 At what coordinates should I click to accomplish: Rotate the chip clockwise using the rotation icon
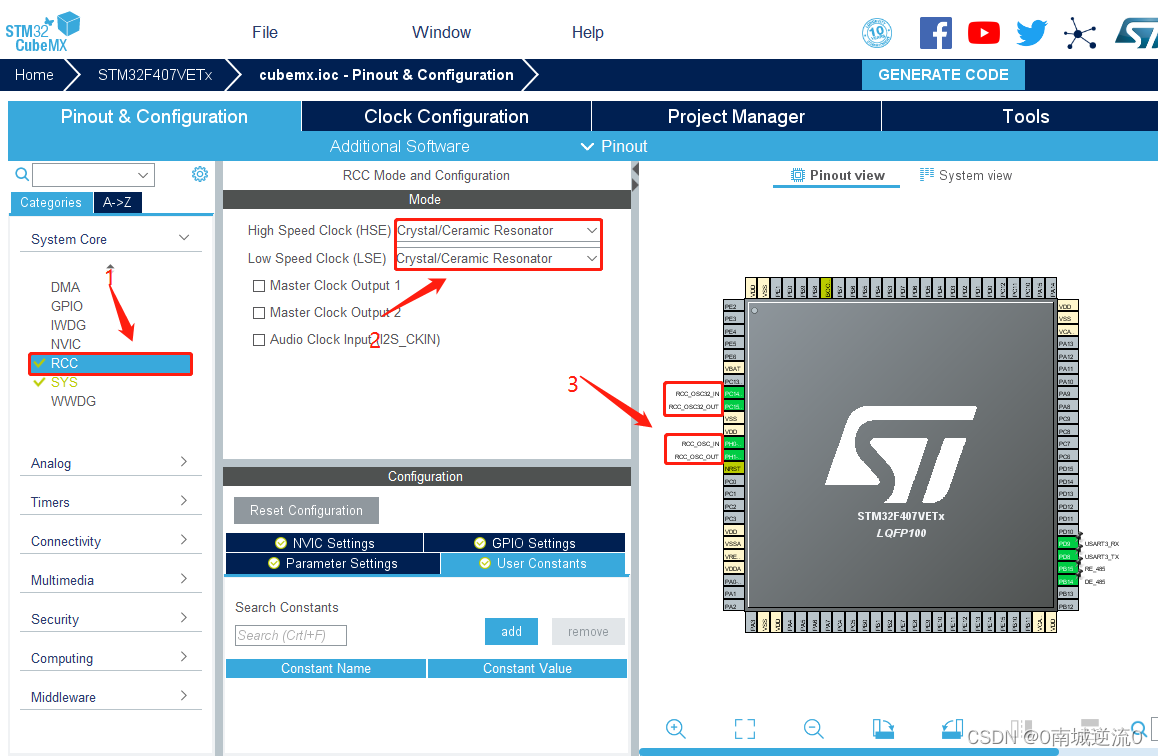[883, 729]
